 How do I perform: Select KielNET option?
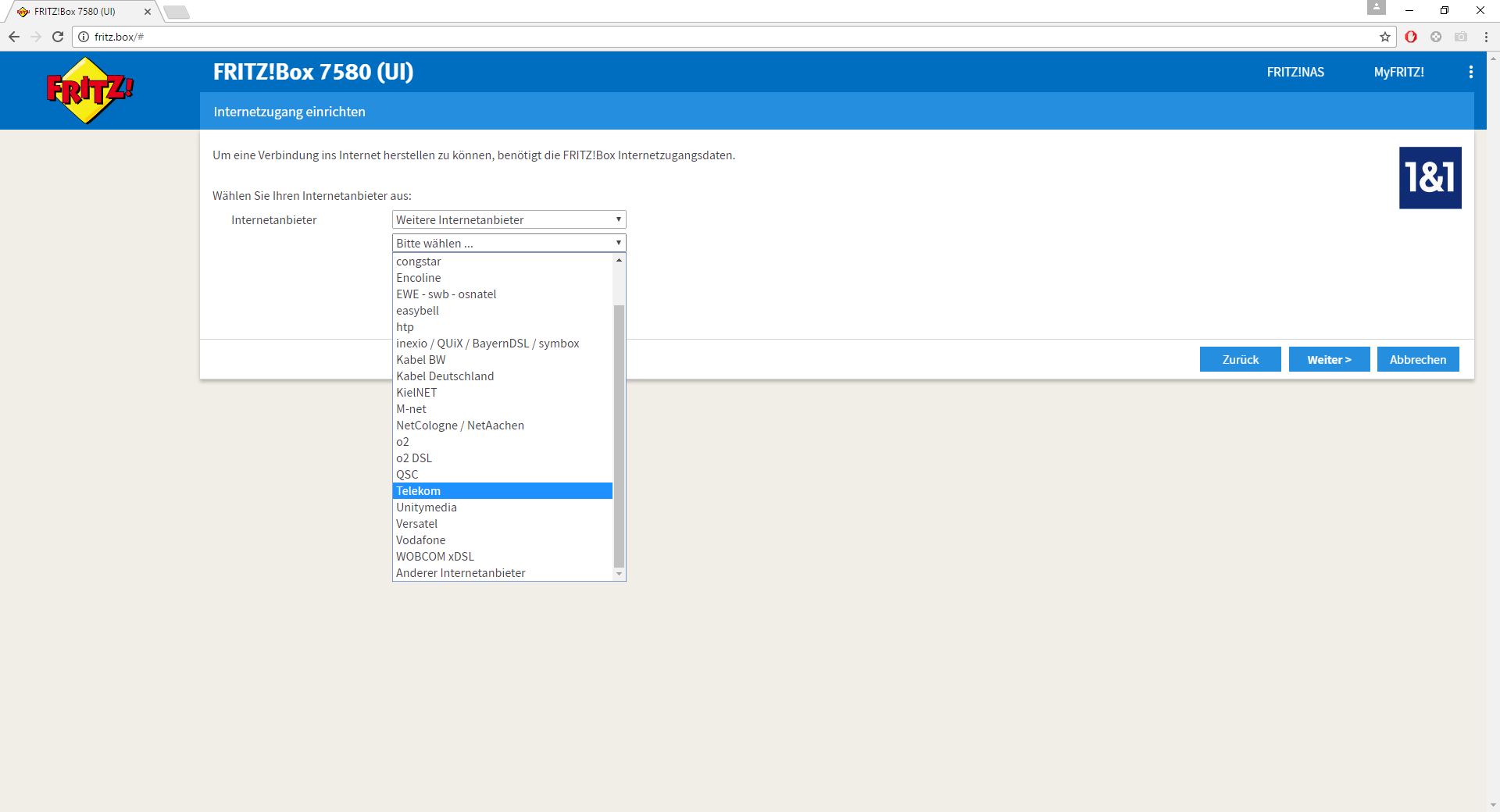pyautogui.click(x=502, y=393)
